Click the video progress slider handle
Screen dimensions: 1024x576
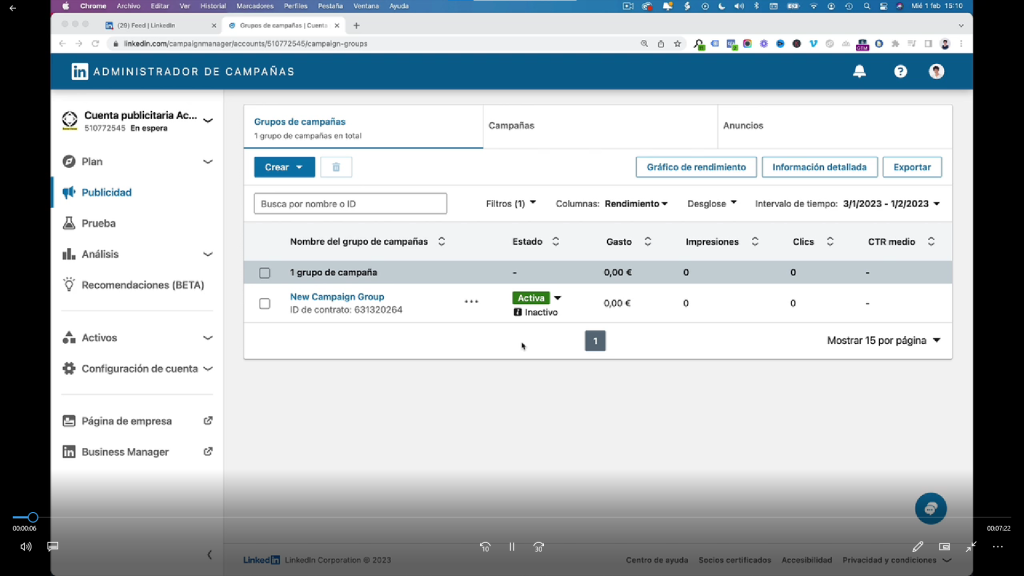click(33, 517)
